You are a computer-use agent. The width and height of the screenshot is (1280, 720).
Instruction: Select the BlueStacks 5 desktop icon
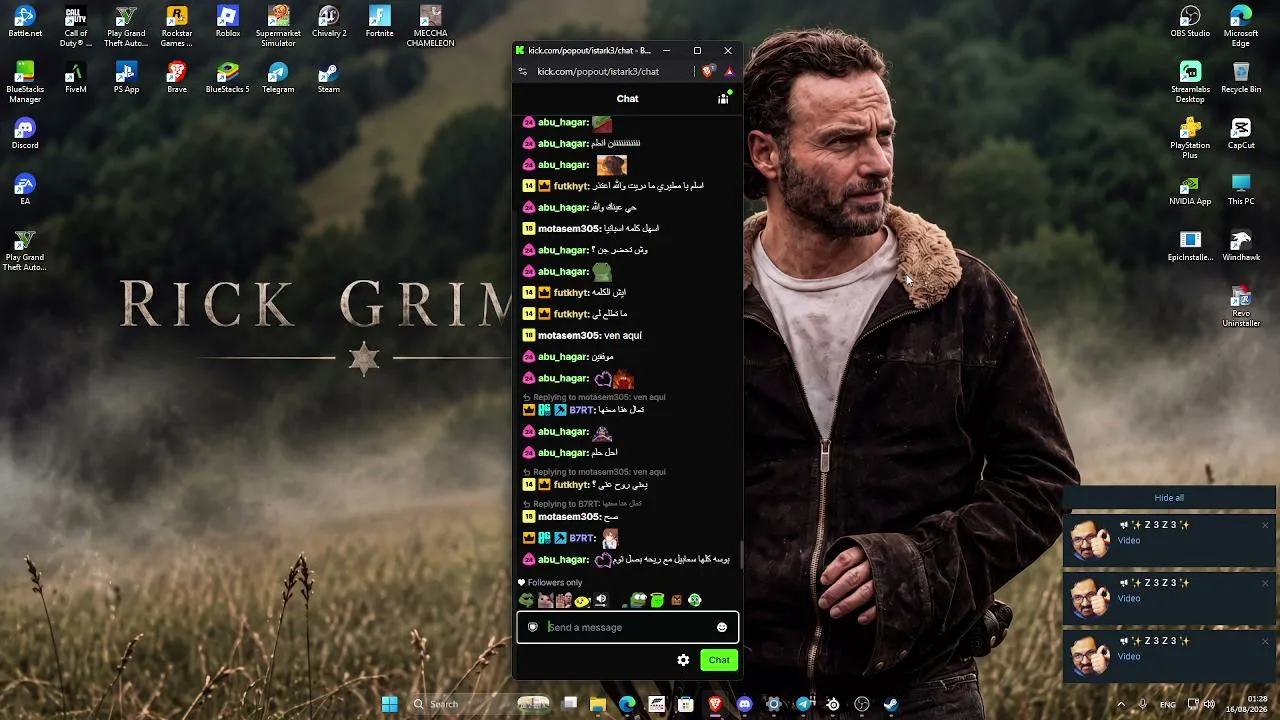coord(228,79)
